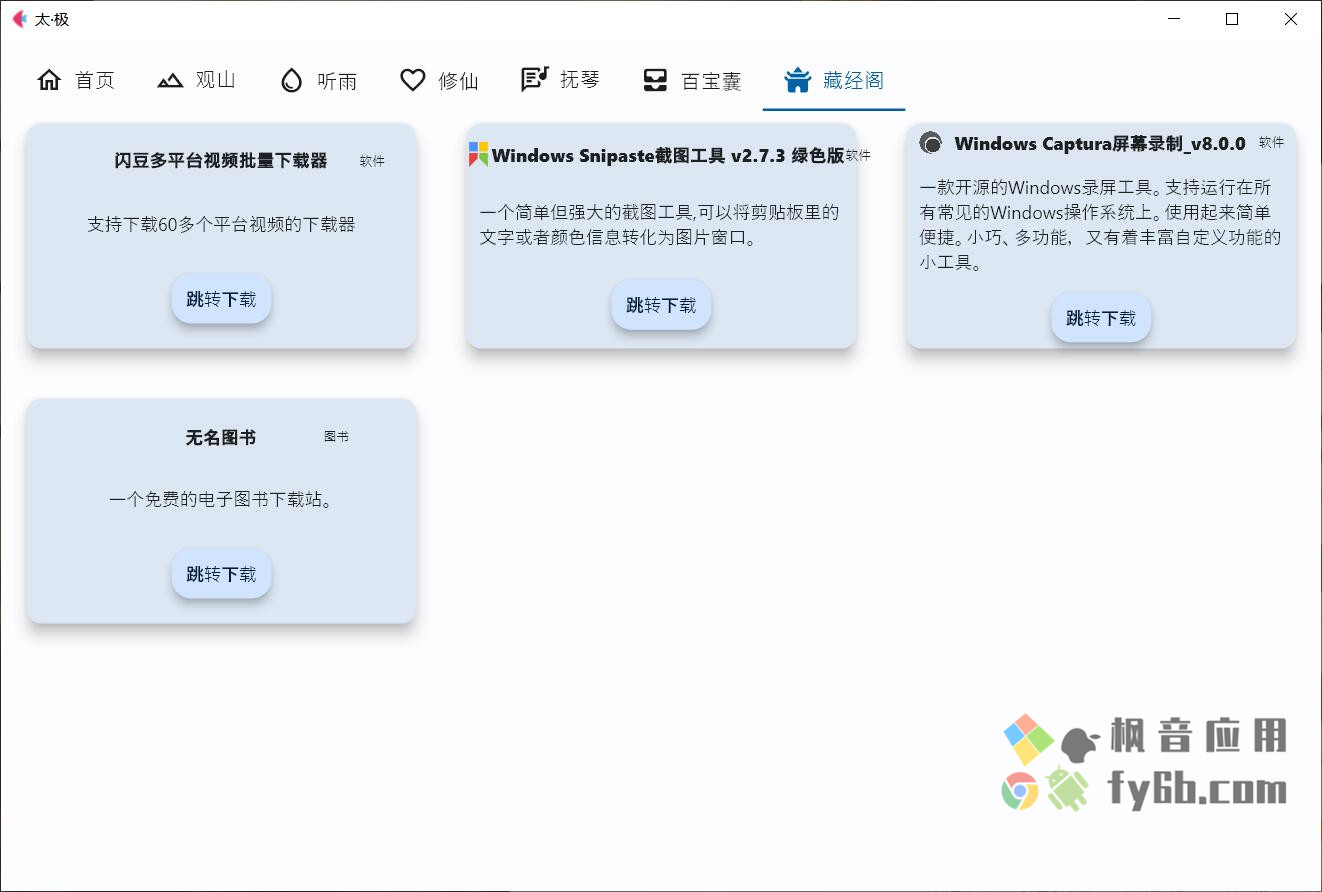The width and height of the screenshot is (1322, 892).
Task: Go to the 百宝囊 tab
Action: point(692,80)
